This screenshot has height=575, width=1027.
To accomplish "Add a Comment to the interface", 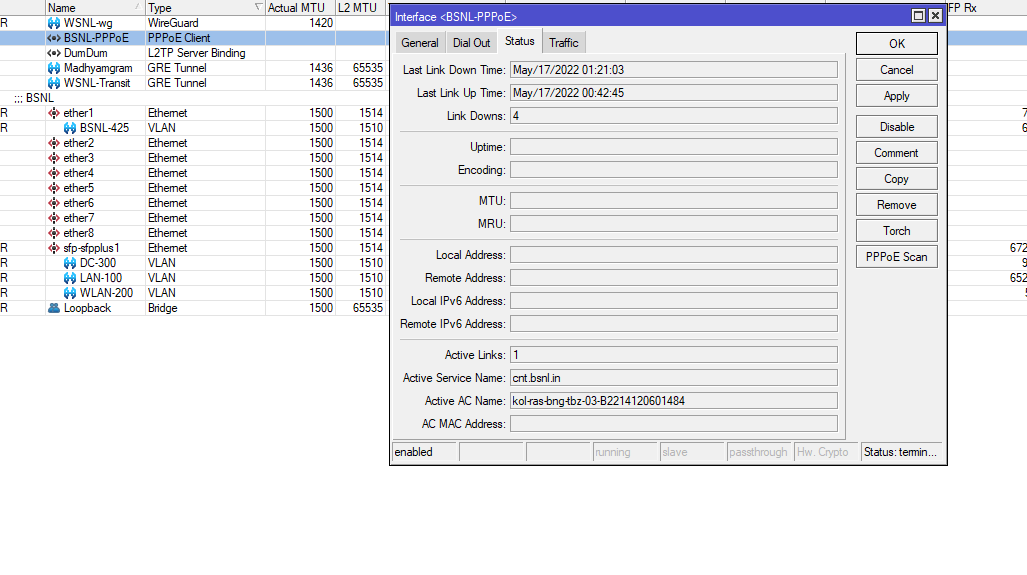I will coord(897,153).
